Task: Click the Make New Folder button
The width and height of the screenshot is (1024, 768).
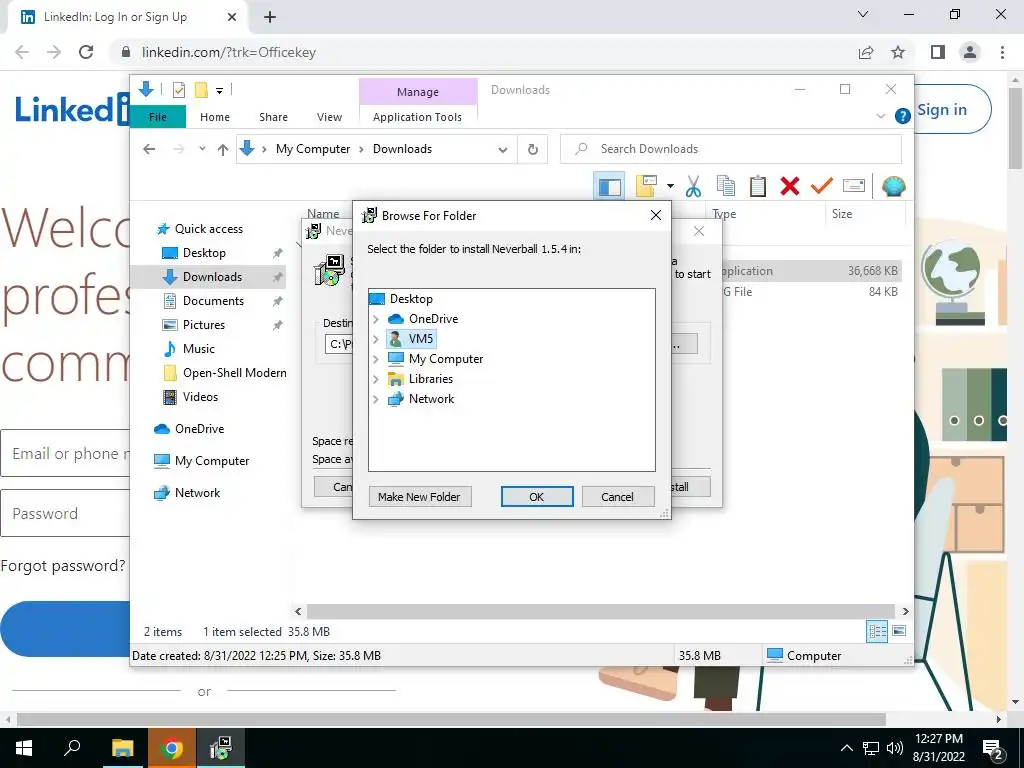Action: 419,497
